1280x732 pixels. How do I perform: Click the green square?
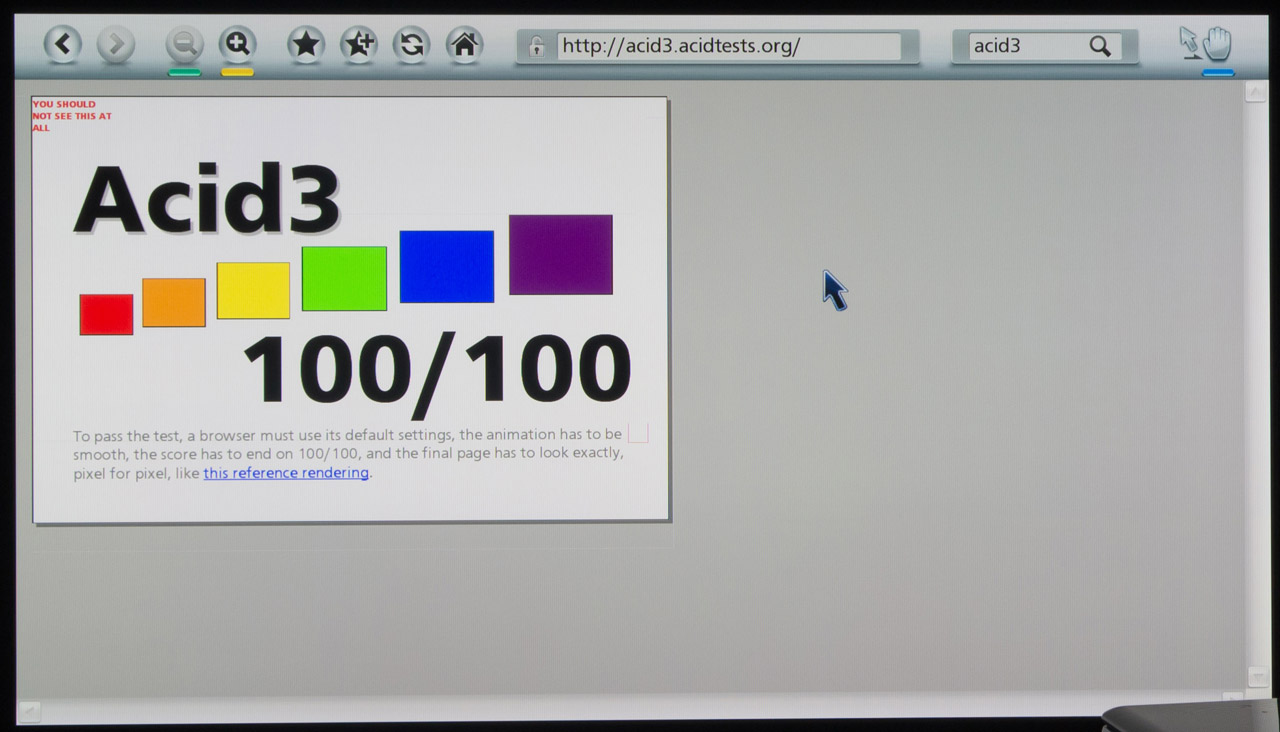tap(344, 278)
